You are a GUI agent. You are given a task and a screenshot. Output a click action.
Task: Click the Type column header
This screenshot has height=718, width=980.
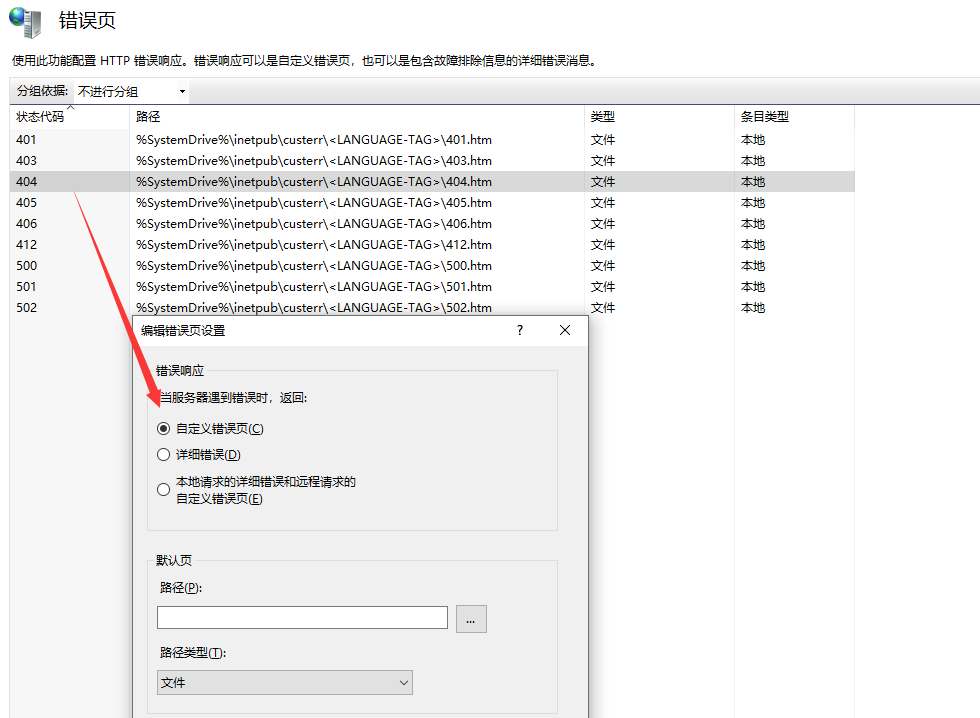[x=603, y=117]
